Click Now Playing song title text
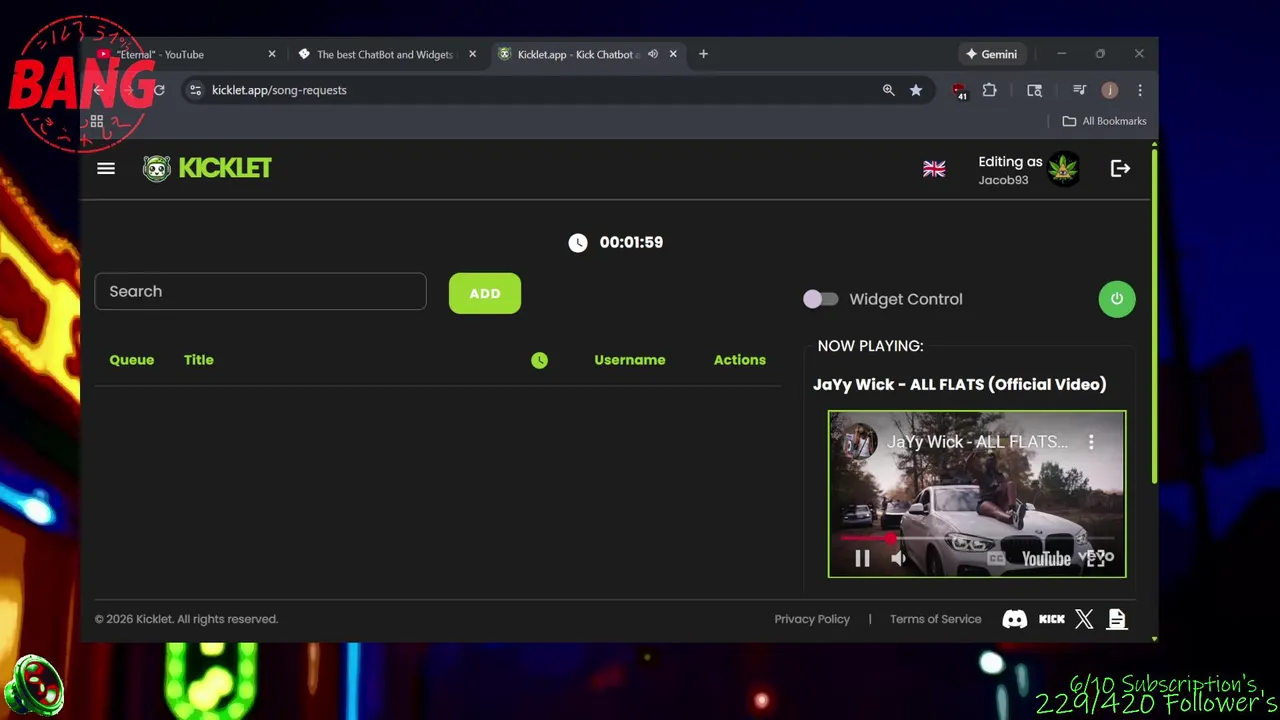The height and width of the screenshot is (720, 1280). (960, 384)
